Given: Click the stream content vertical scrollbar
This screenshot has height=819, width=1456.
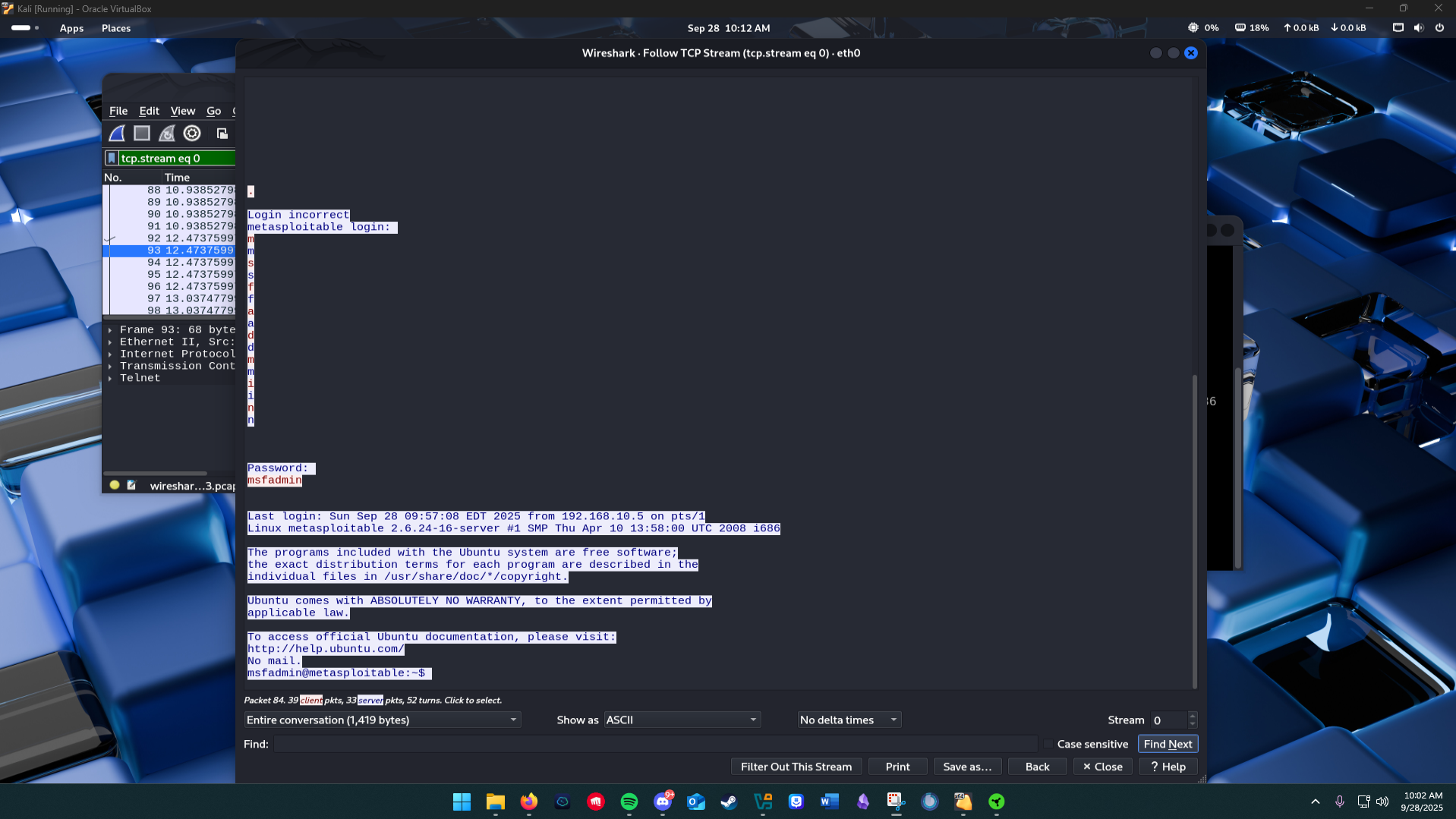Looking at the screenshot, I should [x=1195, y=531].
